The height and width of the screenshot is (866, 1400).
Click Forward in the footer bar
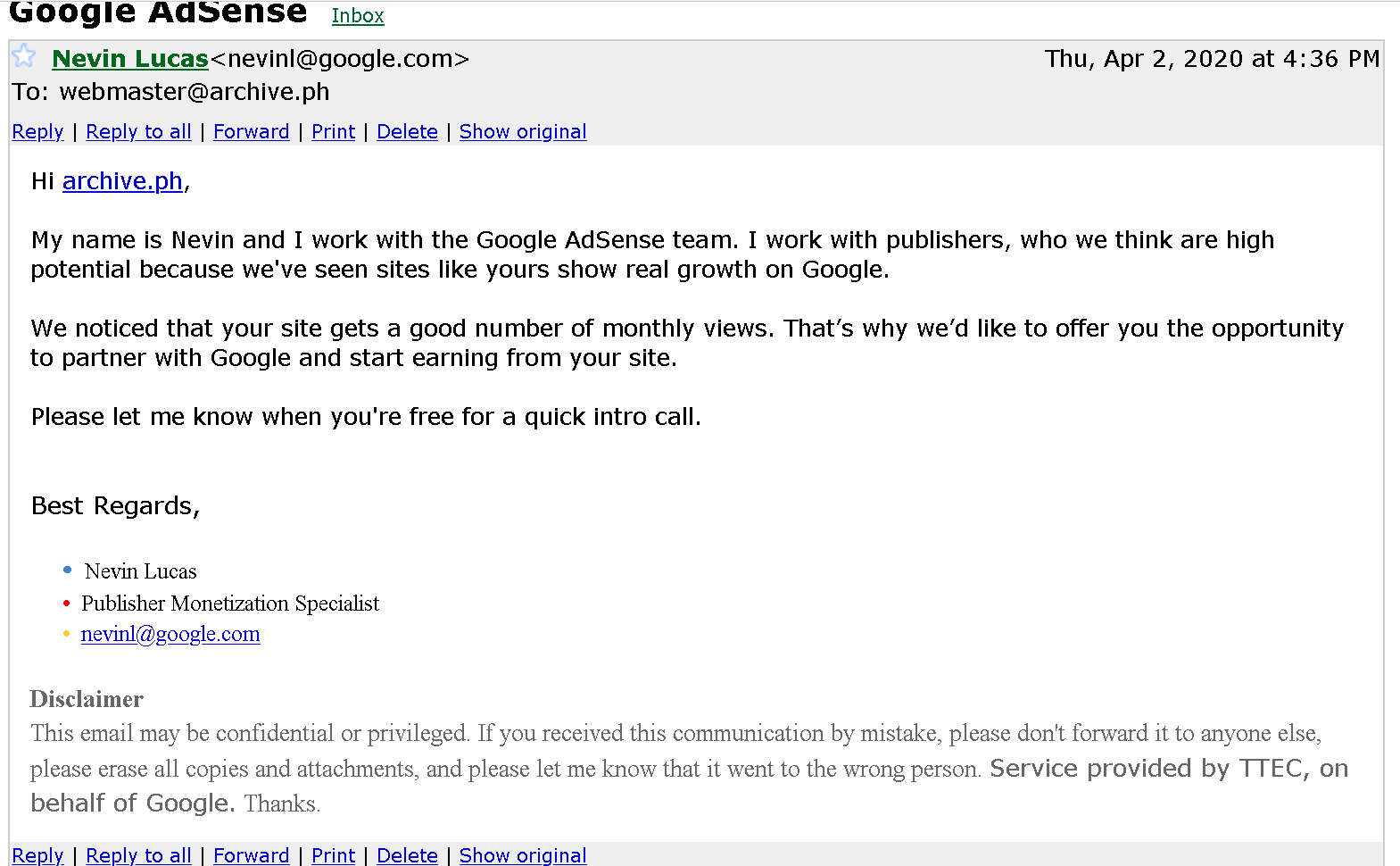[x=251, y=855]
